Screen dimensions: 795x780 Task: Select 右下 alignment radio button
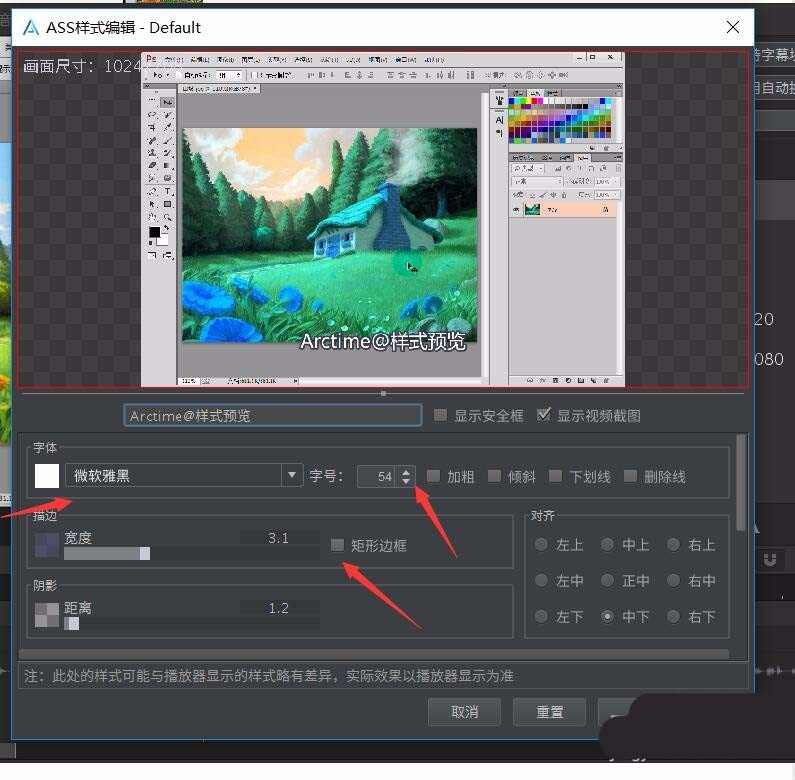tap(673, 616)
